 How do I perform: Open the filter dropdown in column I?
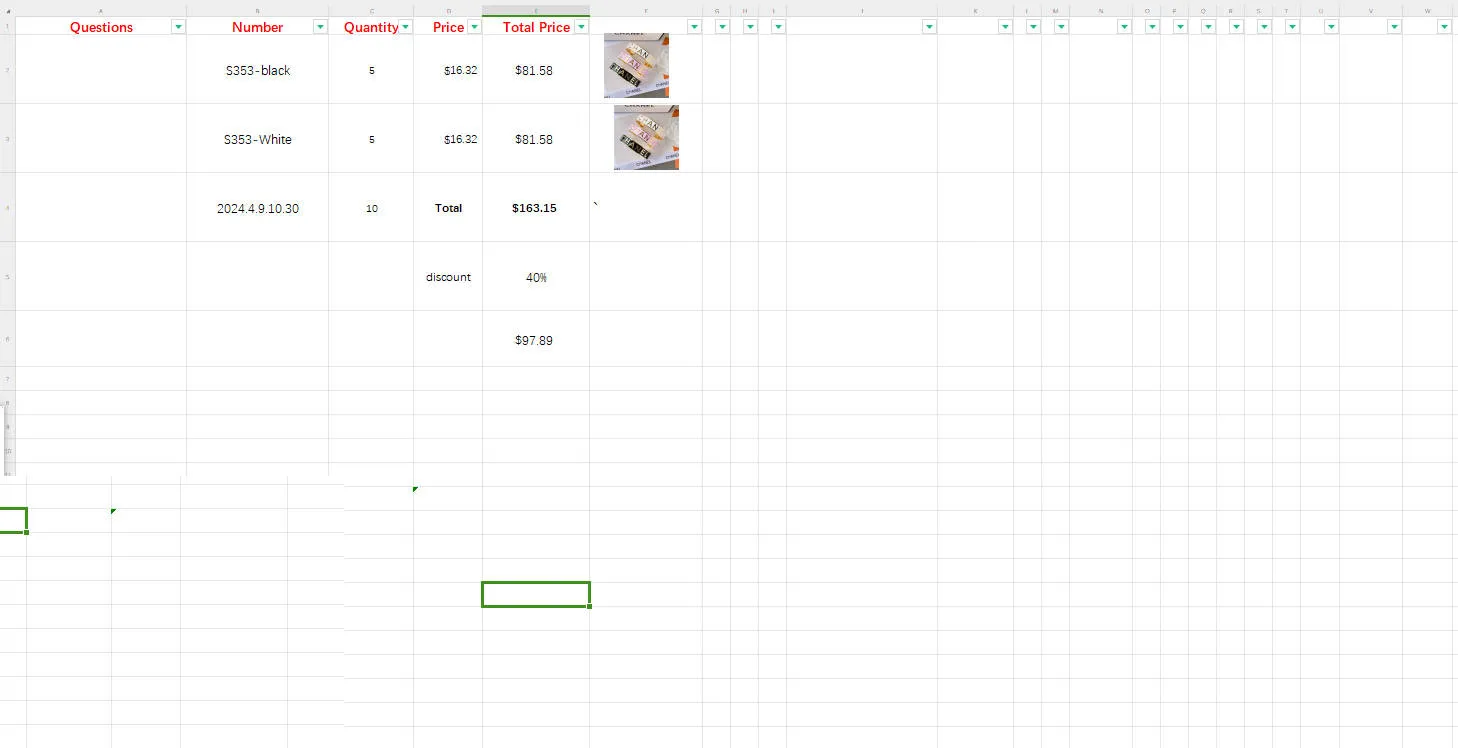click(778, 27)
